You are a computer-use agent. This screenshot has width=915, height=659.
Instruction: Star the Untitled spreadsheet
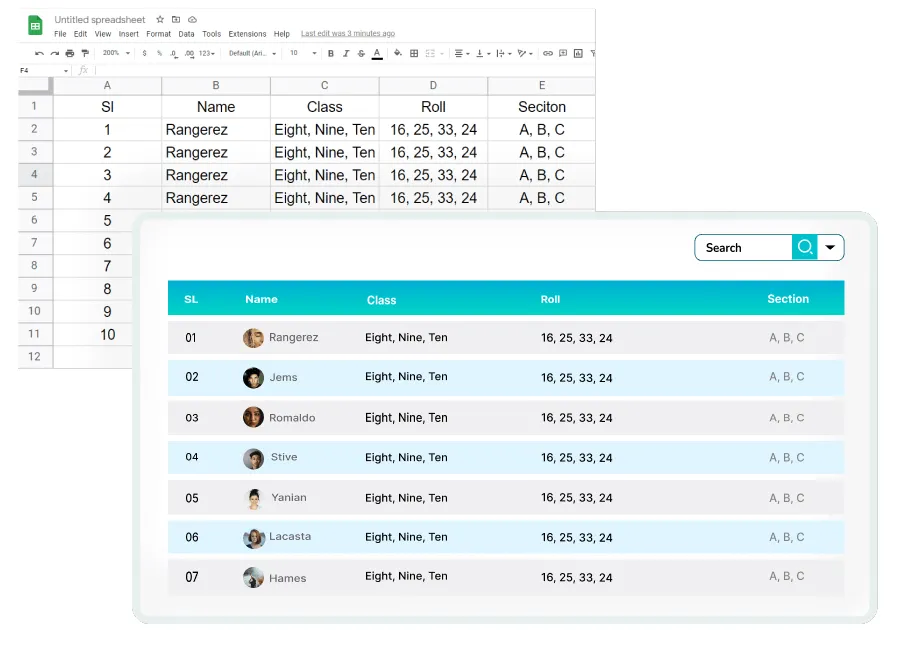(160, 19)
